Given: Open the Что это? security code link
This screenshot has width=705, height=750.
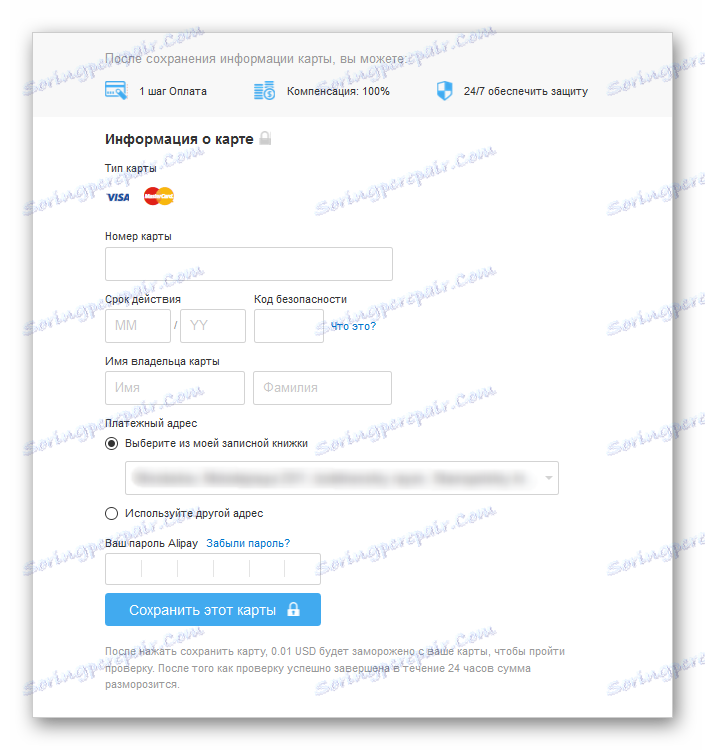Looking at the screenshot, I should point(353,326).
